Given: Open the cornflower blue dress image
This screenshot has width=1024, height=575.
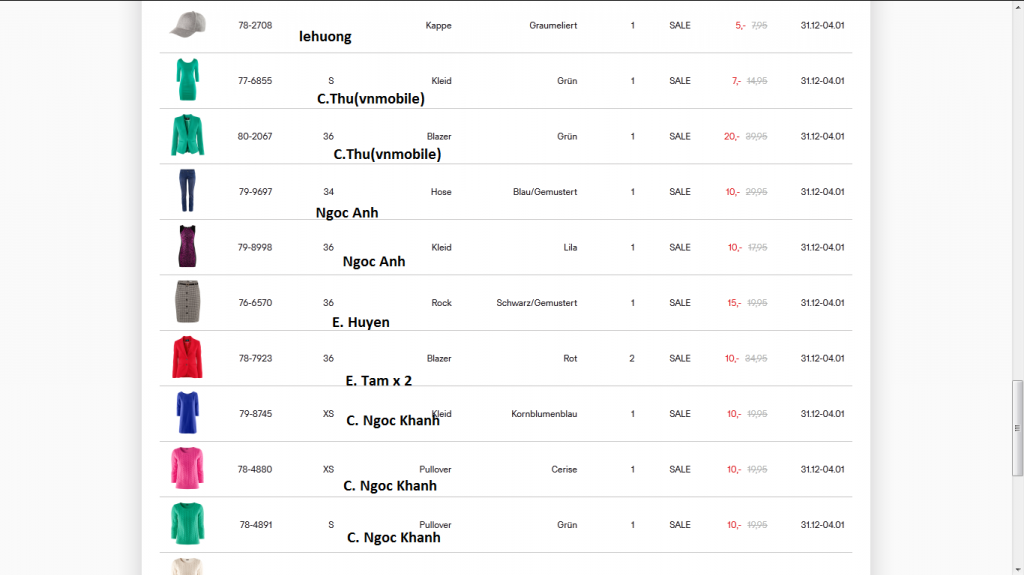Looking at the screenshot, I should pos(187,412).
